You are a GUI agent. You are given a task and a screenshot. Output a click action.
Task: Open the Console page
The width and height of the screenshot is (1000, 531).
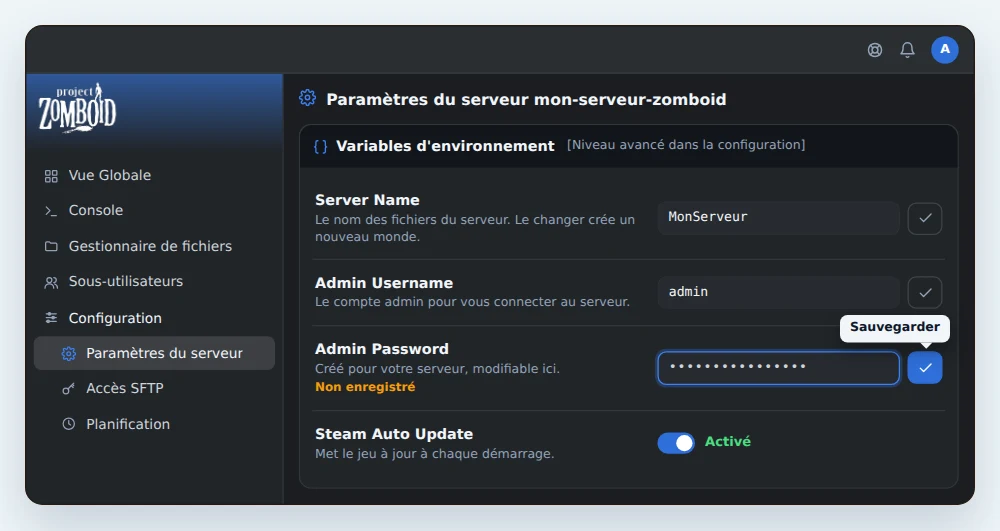pyautogui.click(x=96, y=210)
